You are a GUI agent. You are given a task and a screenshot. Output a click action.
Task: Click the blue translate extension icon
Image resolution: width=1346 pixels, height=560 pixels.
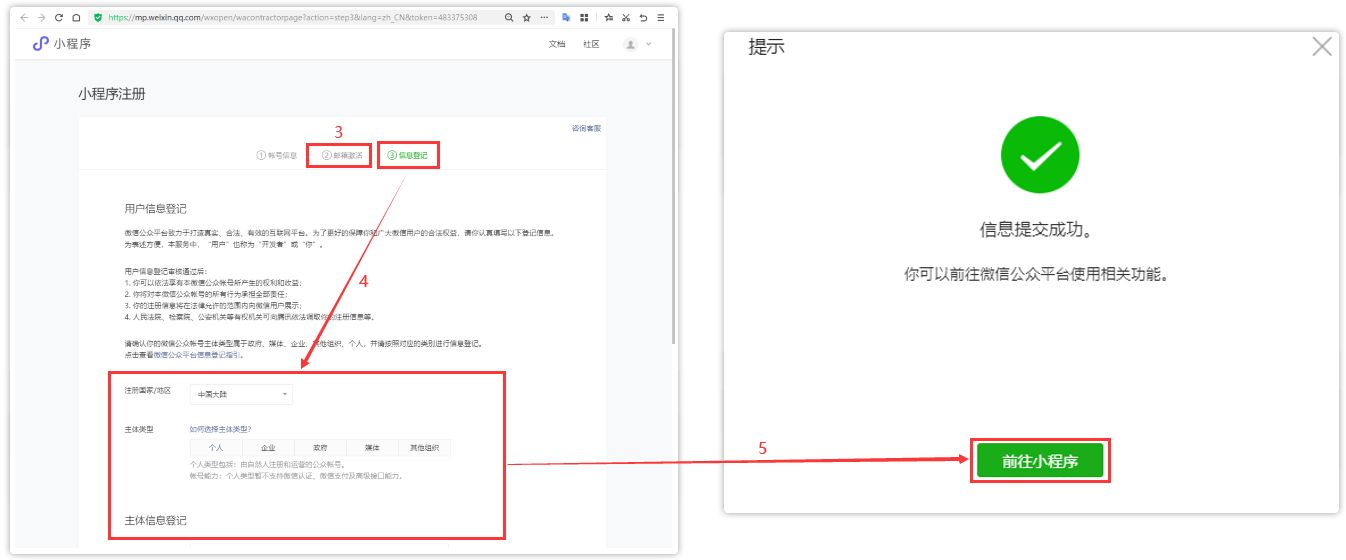(x=566, y=18)
